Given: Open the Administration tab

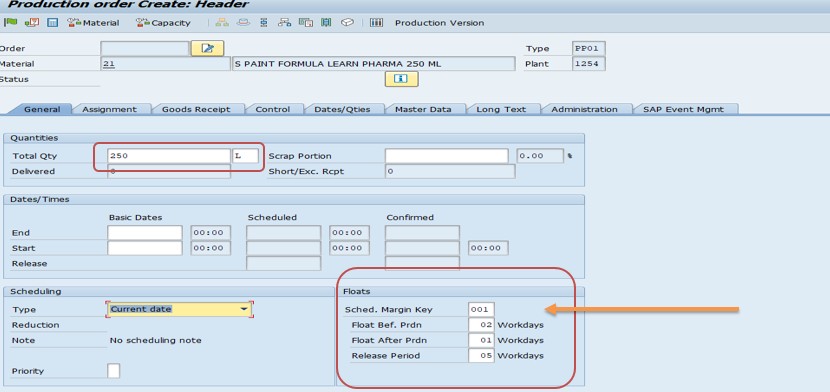Looking at the screenshot, I should (584, 109).
